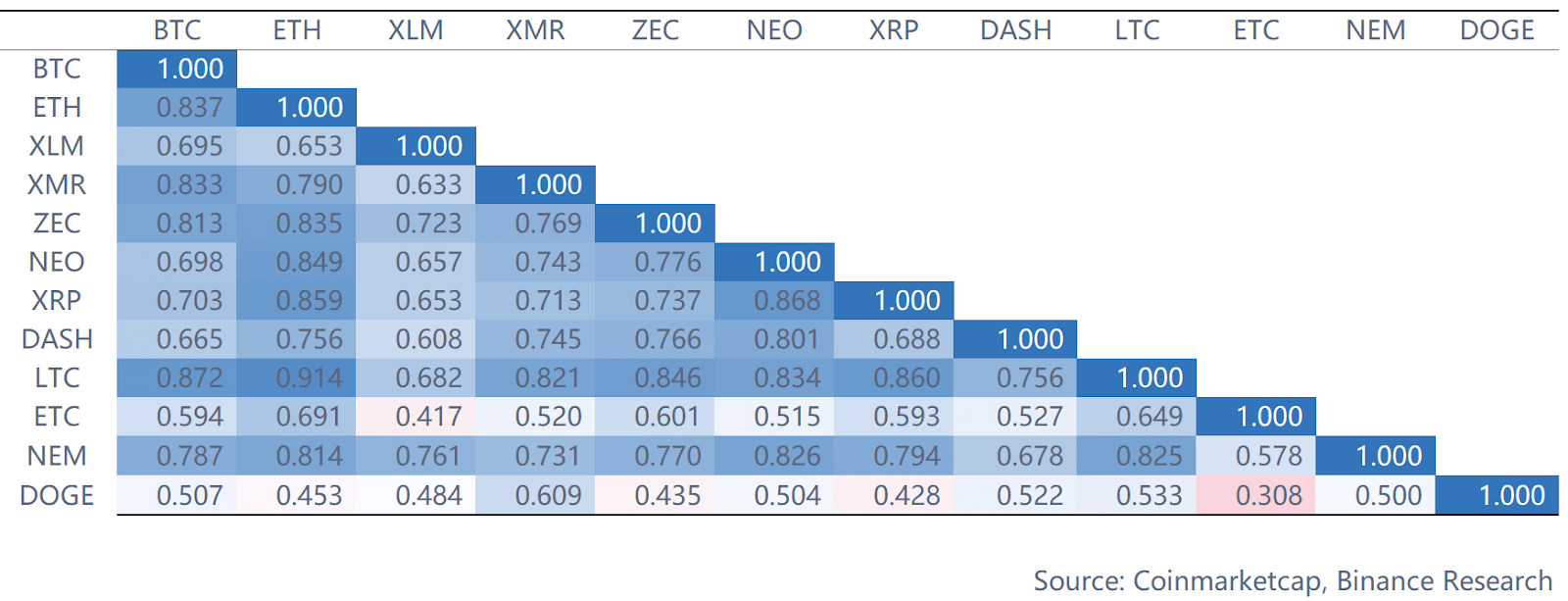Click the 0.859 XRP–ETH cell

tap(309, 301)
